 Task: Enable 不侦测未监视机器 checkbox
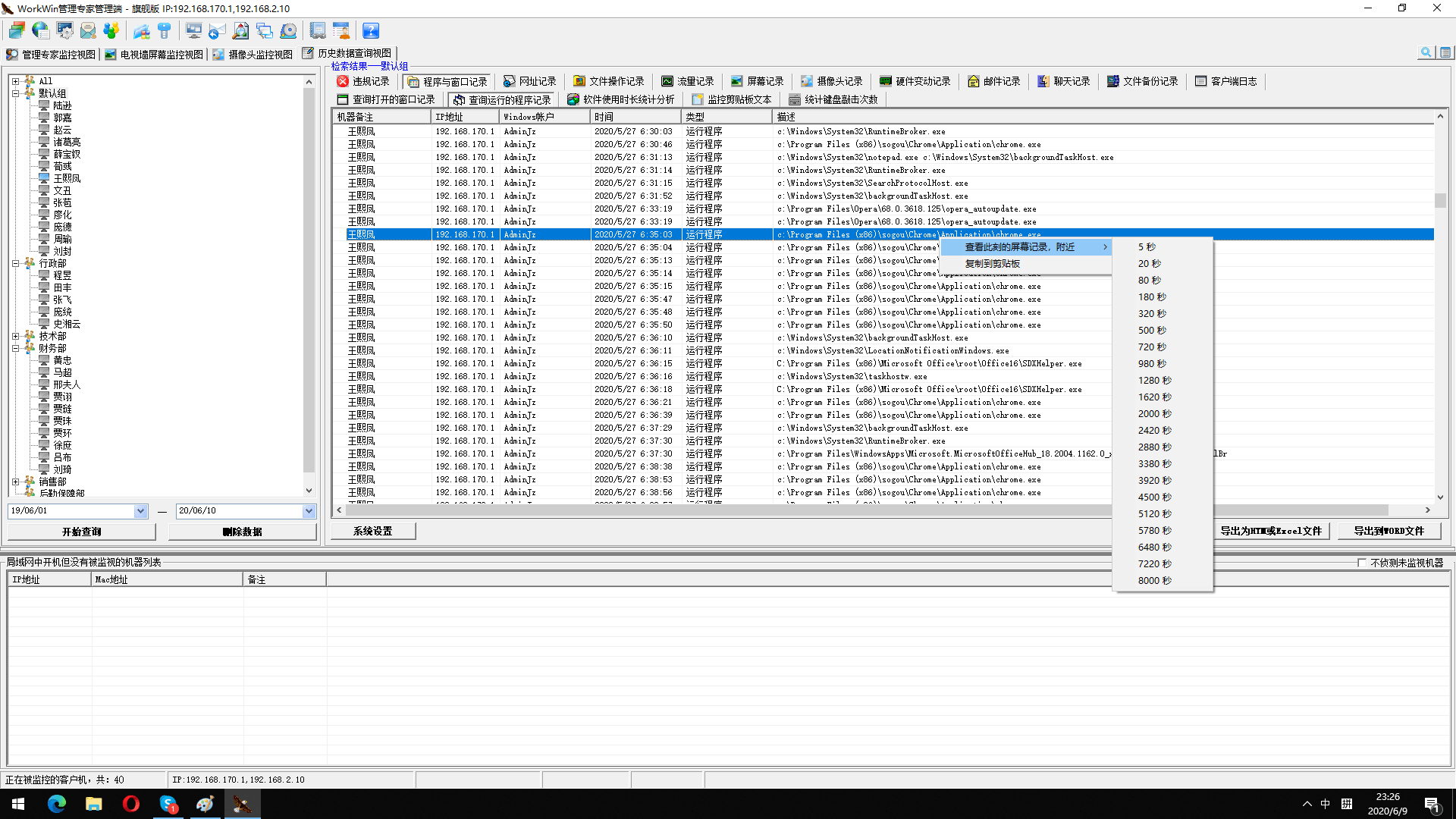click(1362, 563)
